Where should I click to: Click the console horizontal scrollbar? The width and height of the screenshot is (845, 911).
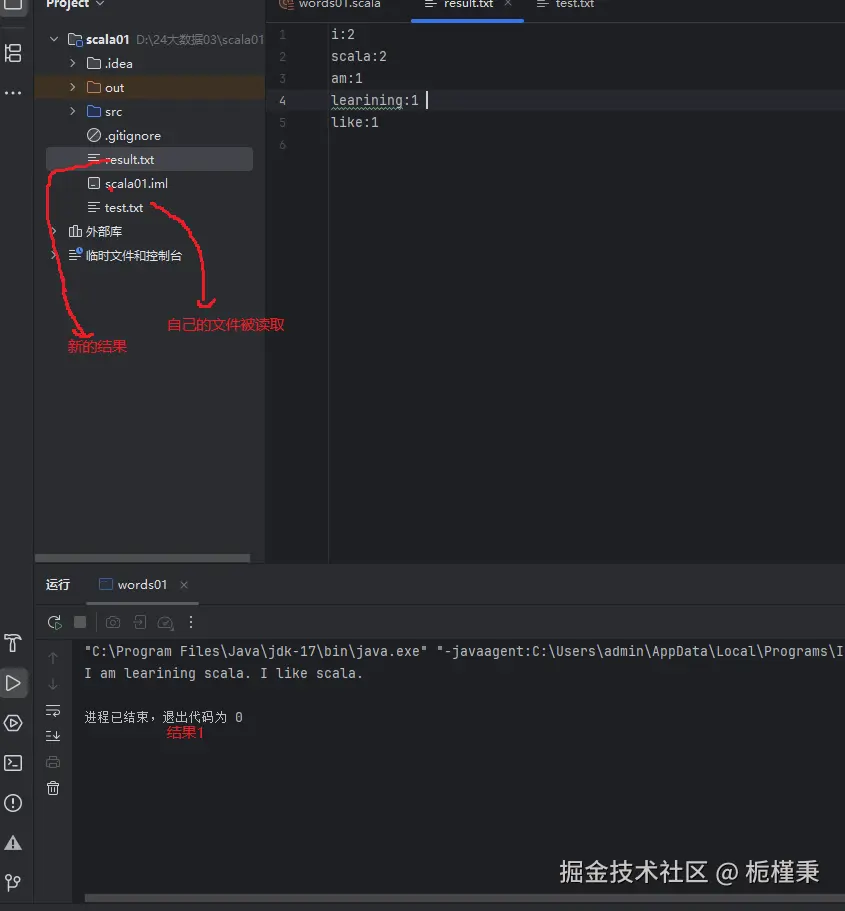point(464,898)
